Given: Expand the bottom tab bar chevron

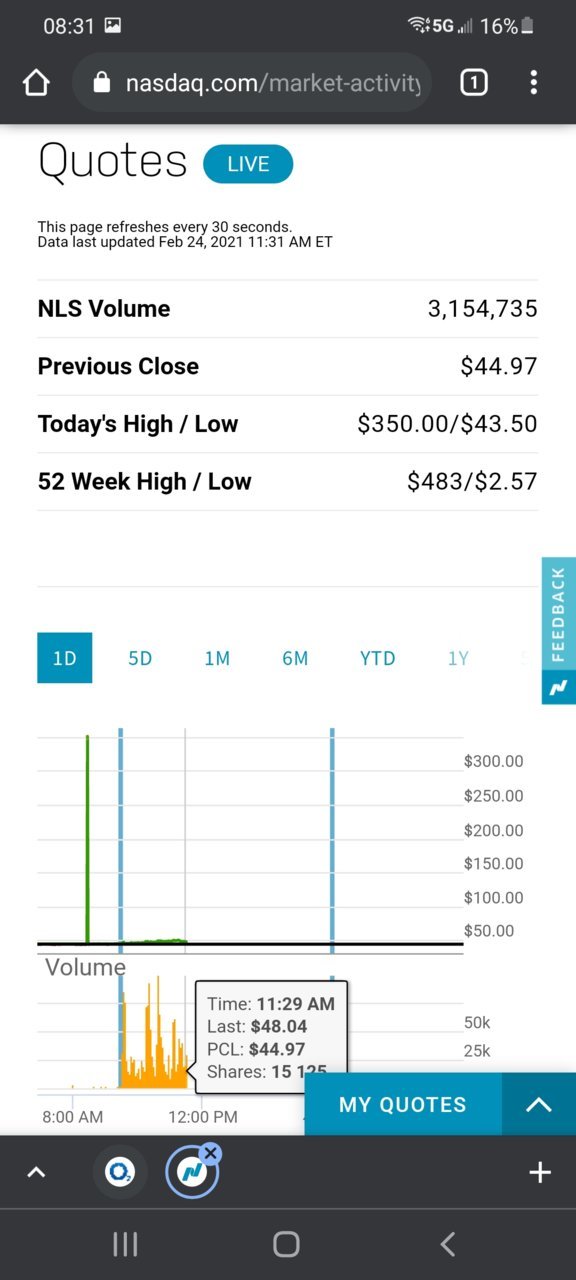Looking at the screenshot, I should coord(36,1172).
